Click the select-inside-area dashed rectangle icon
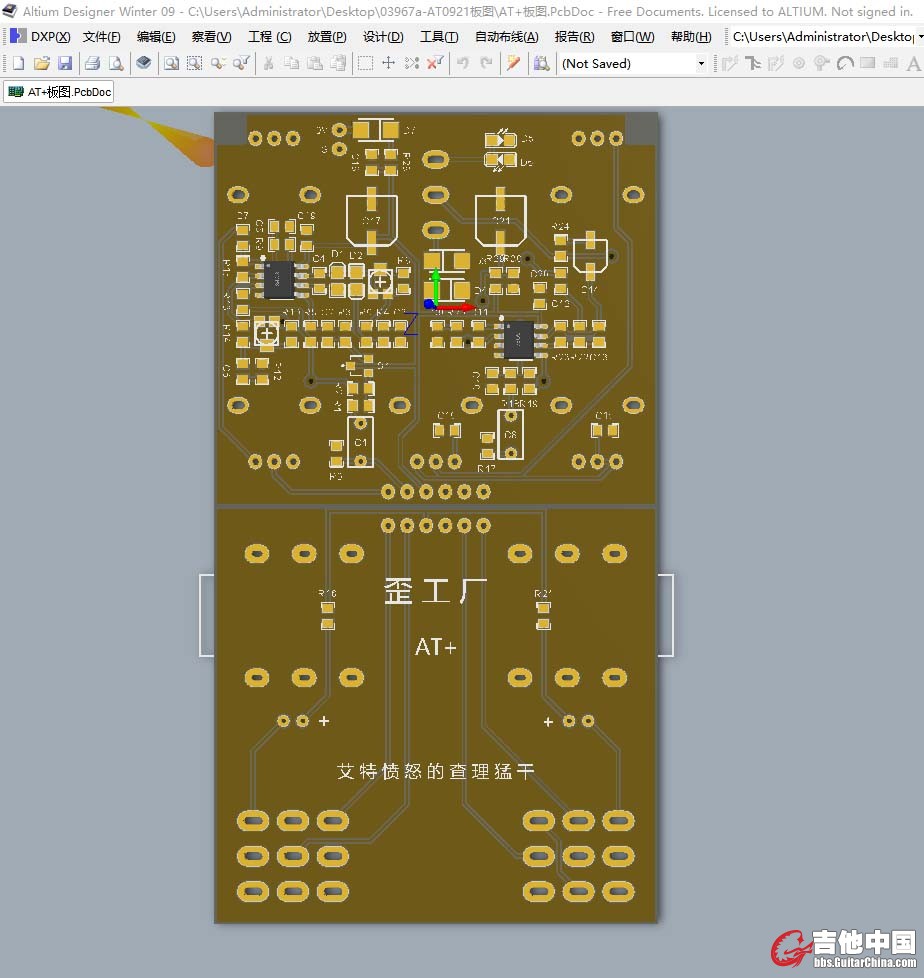924x978 pixels. pyautogui.click(x=366, y=63)
